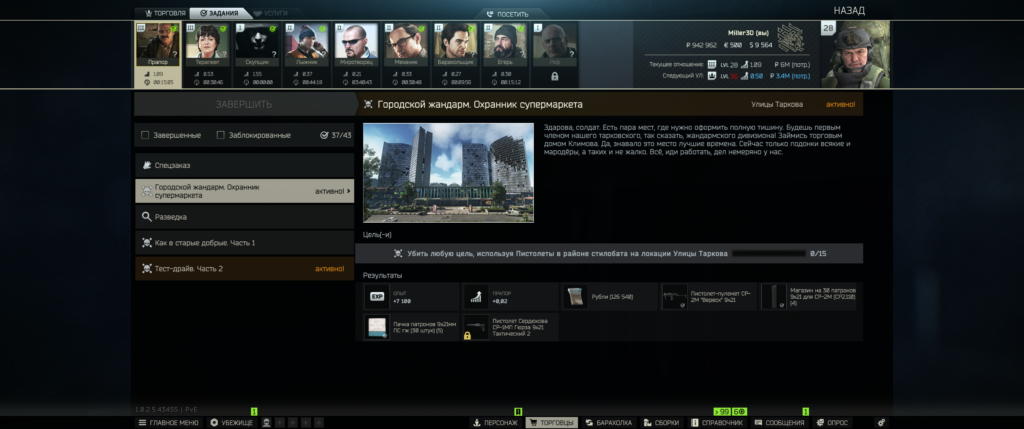1024x429 pixels.
Task: Click the Завершить quest button
Action: tap(244, 104)
